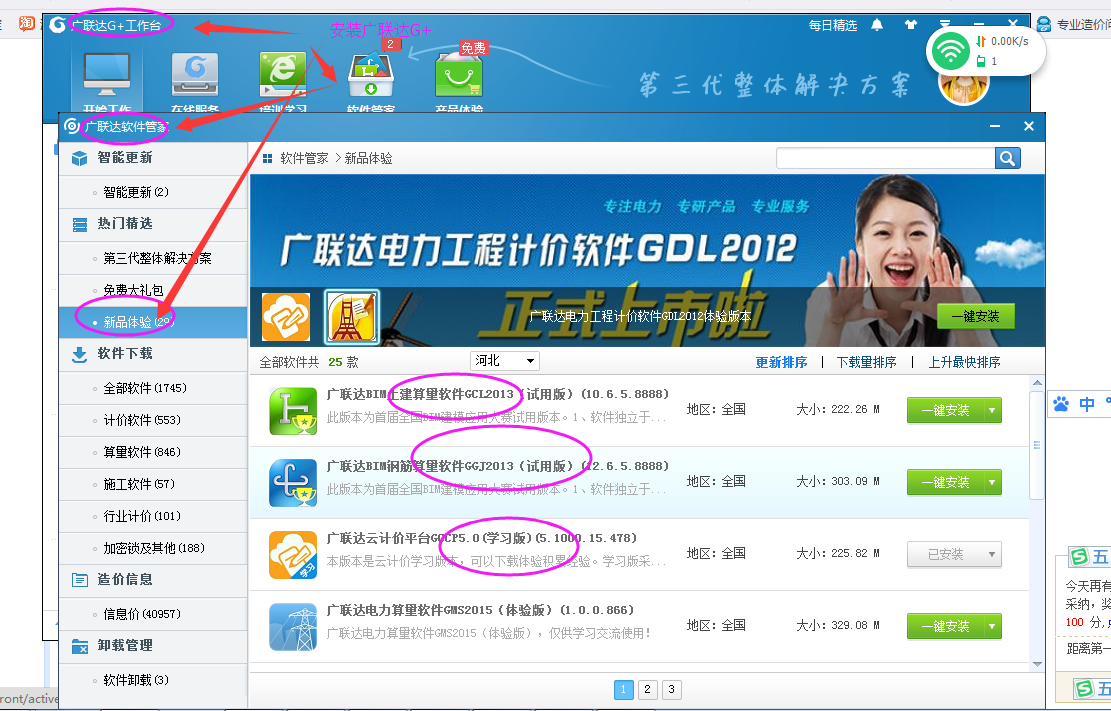Click the GMS2015 power software icon
The width and height of the screenshot is (1111, 711).
(x=293, y=627)
